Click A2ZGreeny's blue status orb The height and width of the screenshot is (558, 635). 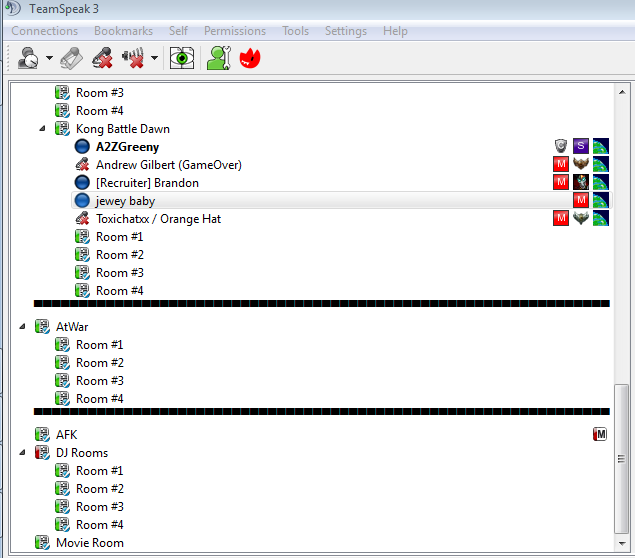82,147
